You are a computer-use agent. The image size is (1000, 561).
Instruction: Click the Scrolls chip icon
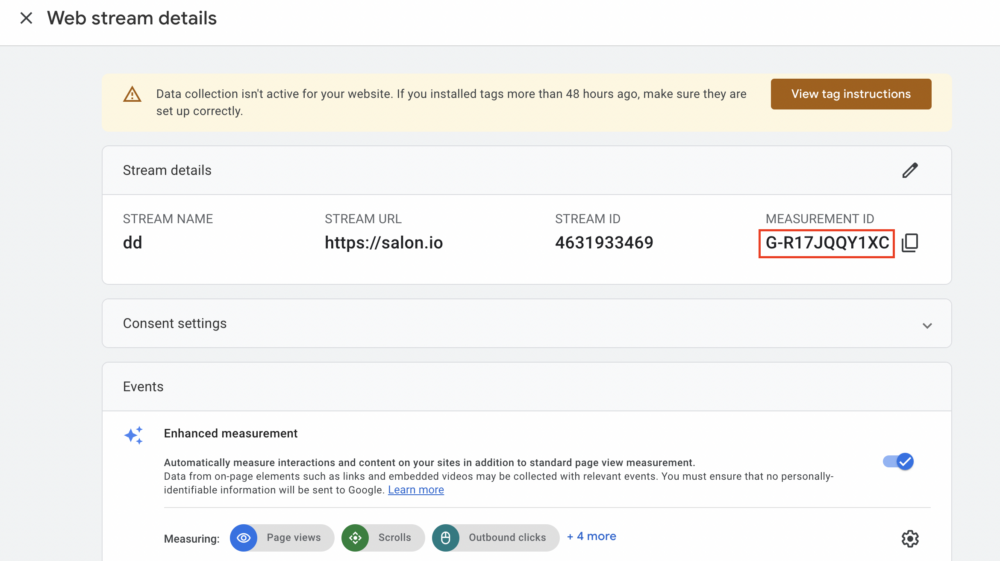click(x=355, y=538)
